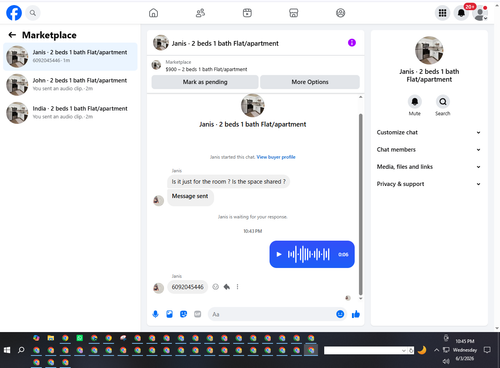Open the Video/Watch icon in top navigation
This screenshot has width=500, height=368.
247,13
